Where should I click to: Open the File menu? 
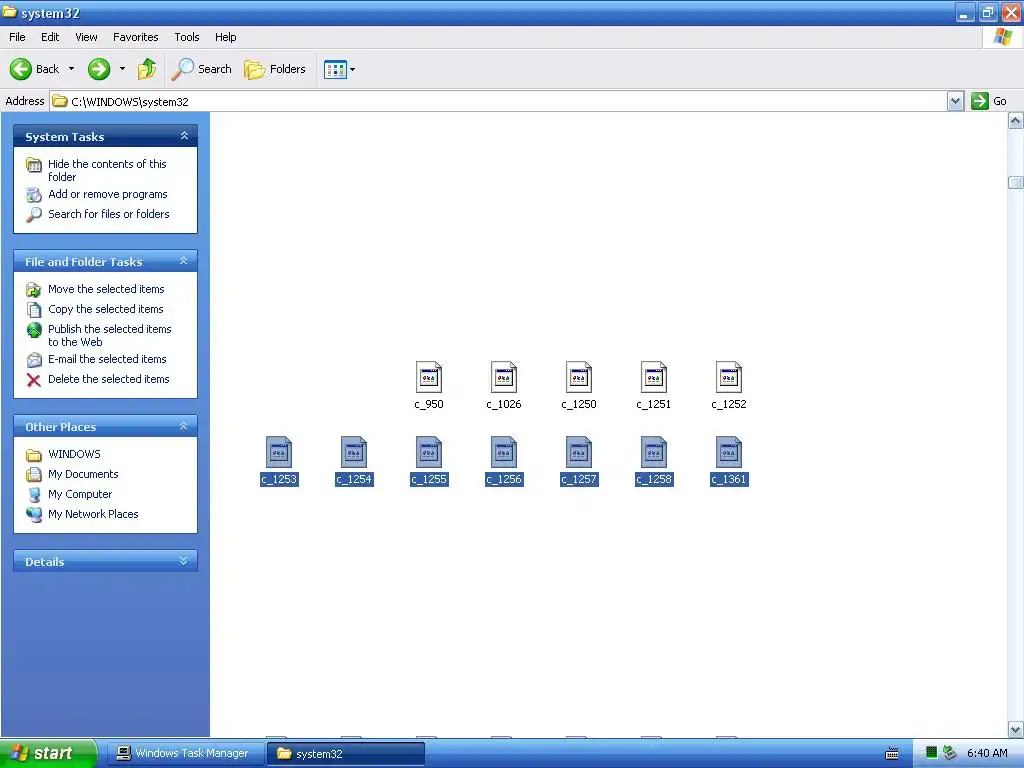coord(18,37)
